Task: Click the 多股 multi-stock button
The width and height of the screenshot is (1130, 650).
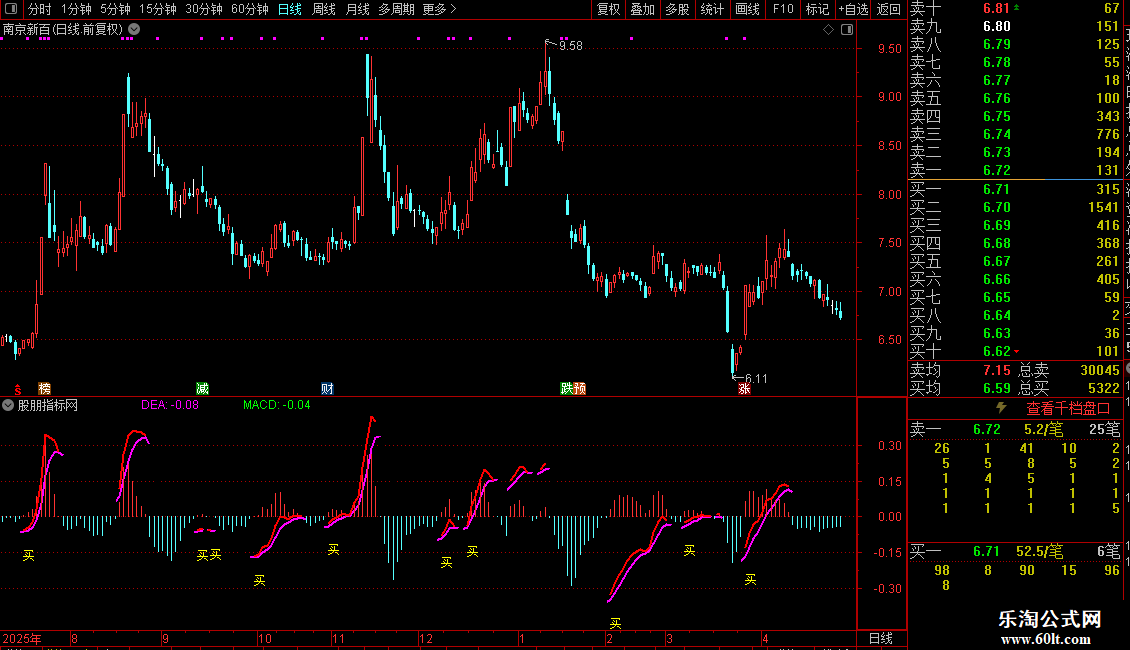Action: [677, 9]
